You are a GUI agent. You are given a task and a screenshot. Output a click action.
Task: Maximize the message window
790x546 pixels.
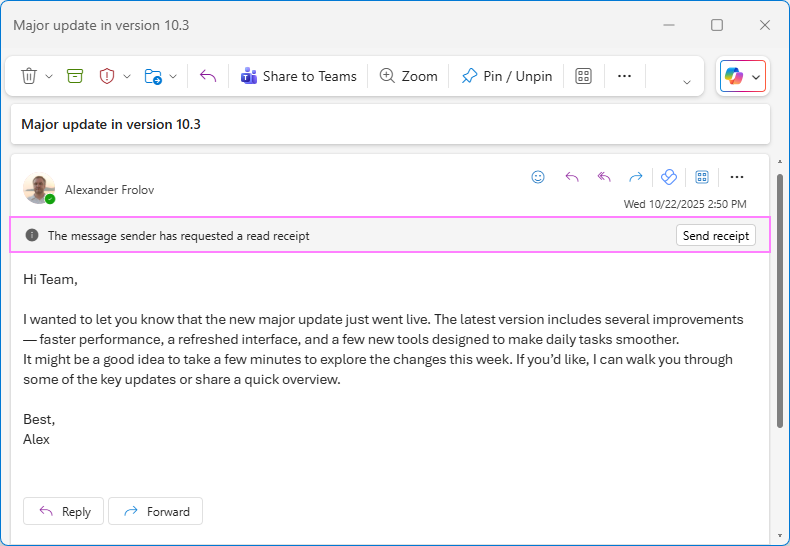pos(717,25)
